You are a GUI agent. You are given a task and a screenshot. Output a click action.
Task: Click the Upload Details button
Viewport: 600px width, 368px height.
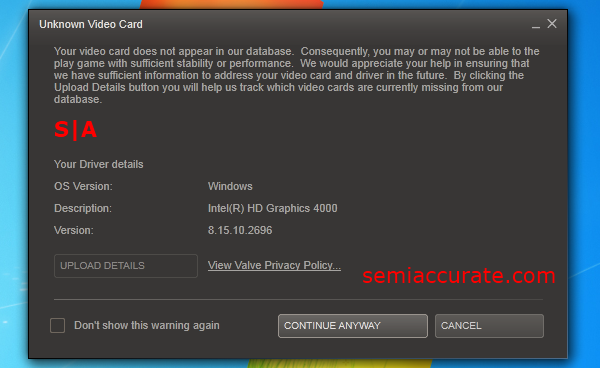click(126, 266)
